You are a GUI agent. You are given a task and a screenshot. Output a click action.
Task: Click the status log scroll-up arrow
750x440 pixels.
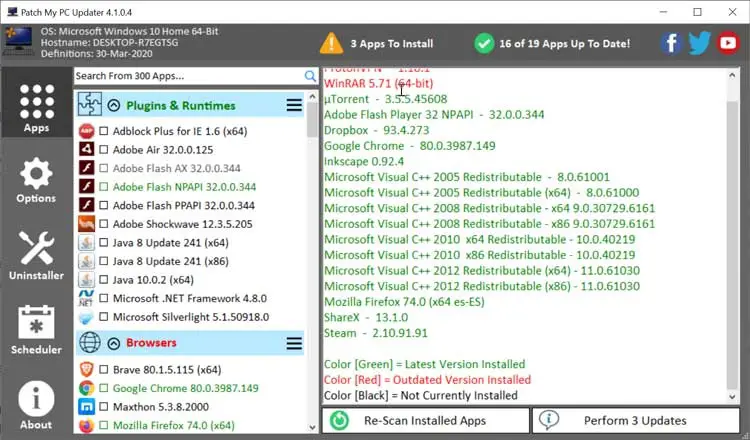click(732, 75)
